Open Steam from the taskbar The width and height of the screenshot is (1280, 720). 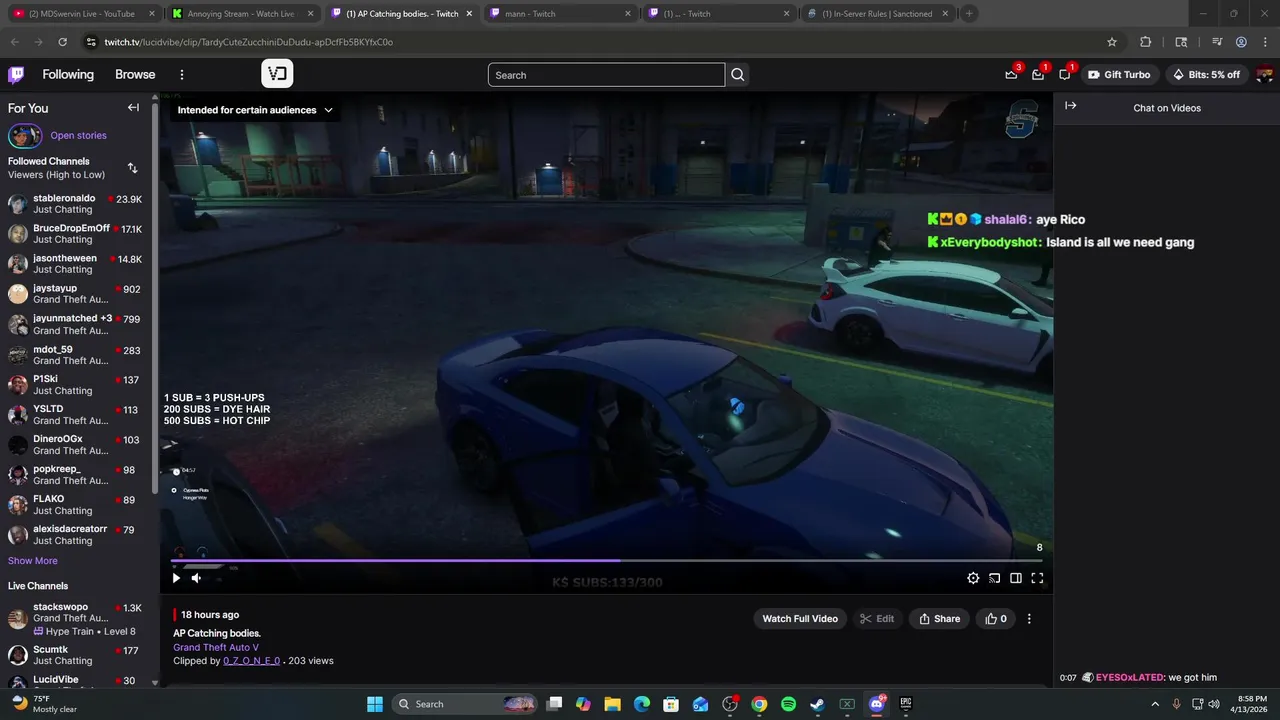(817, 704)
